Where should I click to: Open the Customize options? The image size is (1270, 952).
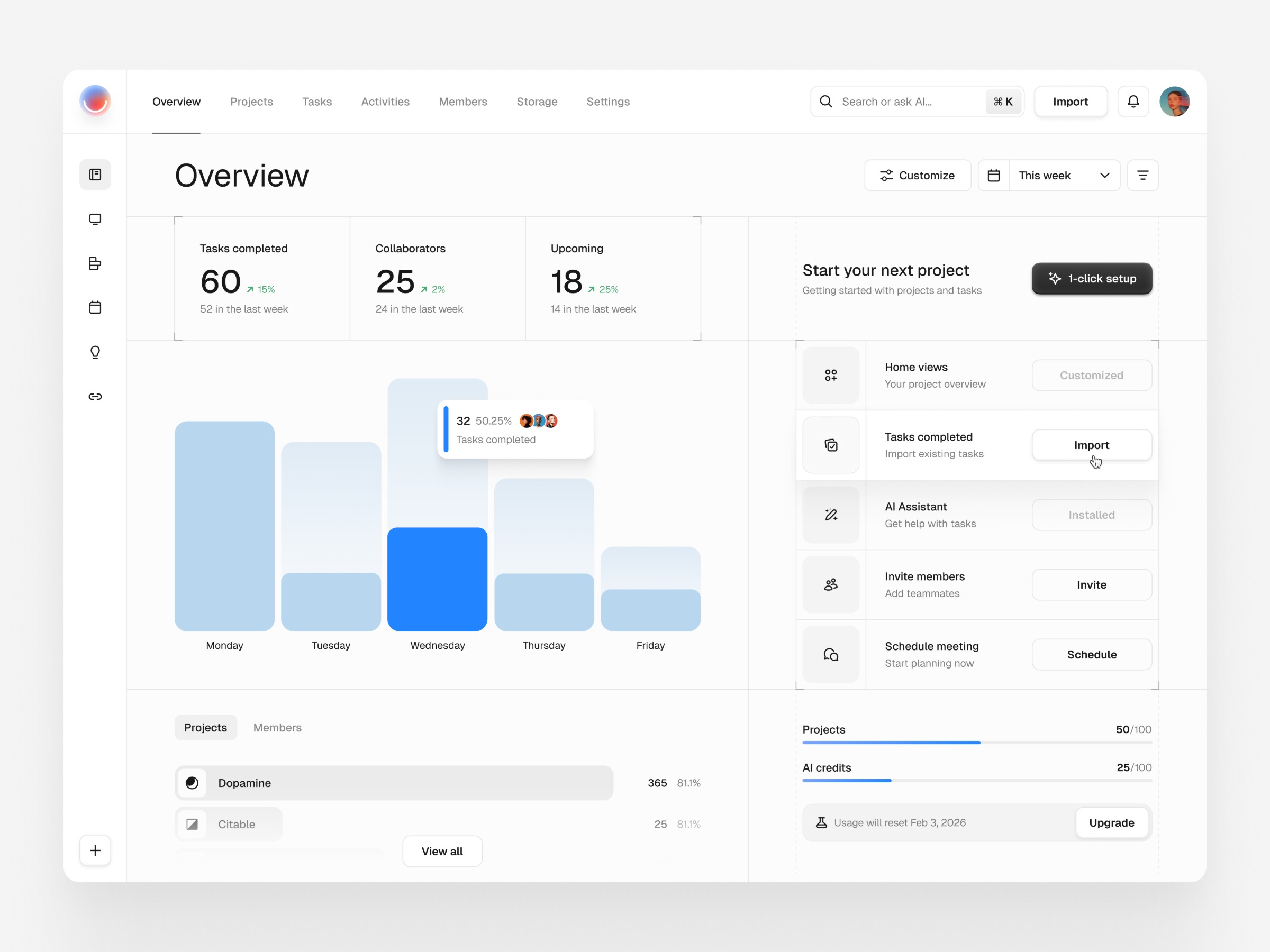918,176
